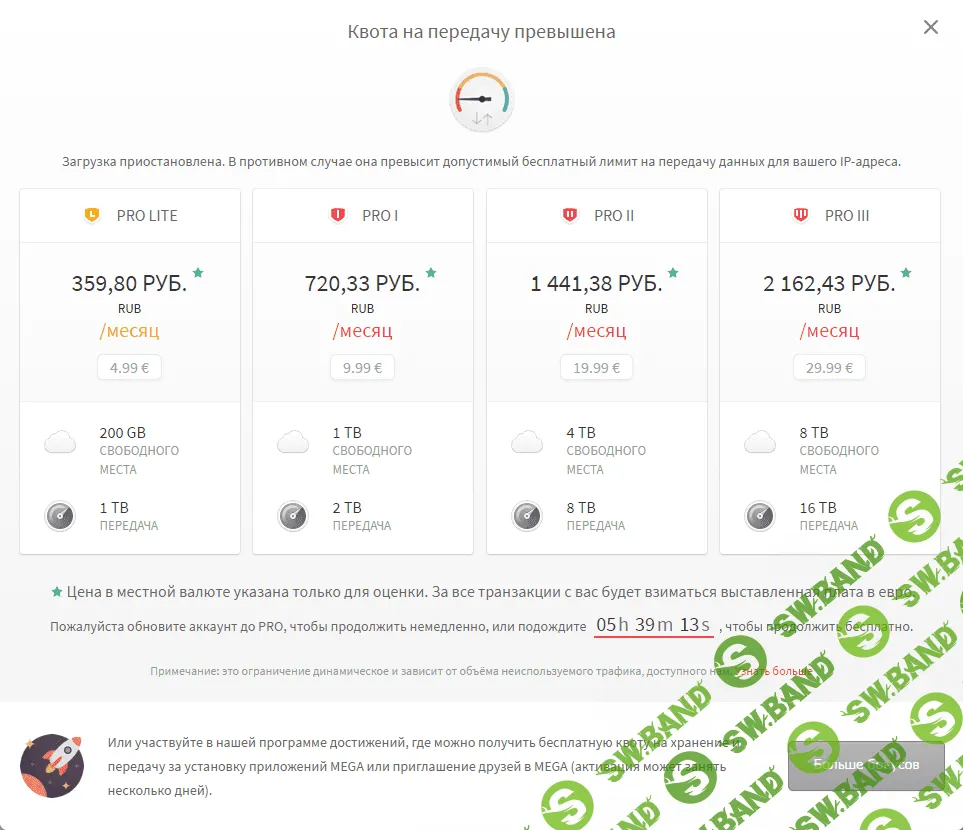The width and height of the screenshot is (963, 830).
Task: Select the PRO LITE plan header
Action: click(130, 215)
